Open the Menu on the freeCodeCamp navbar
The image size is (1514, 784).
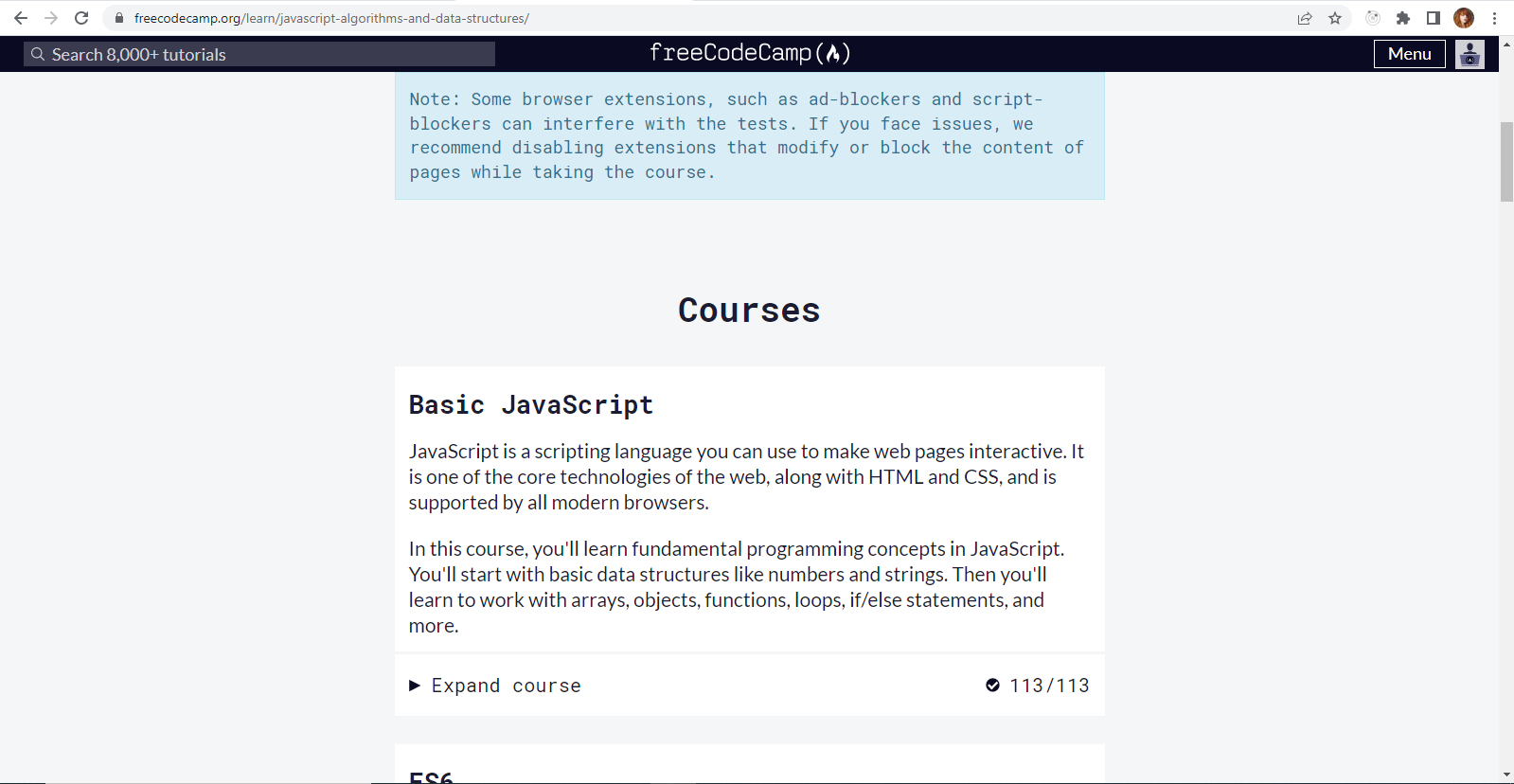(x=1409, y=54)
